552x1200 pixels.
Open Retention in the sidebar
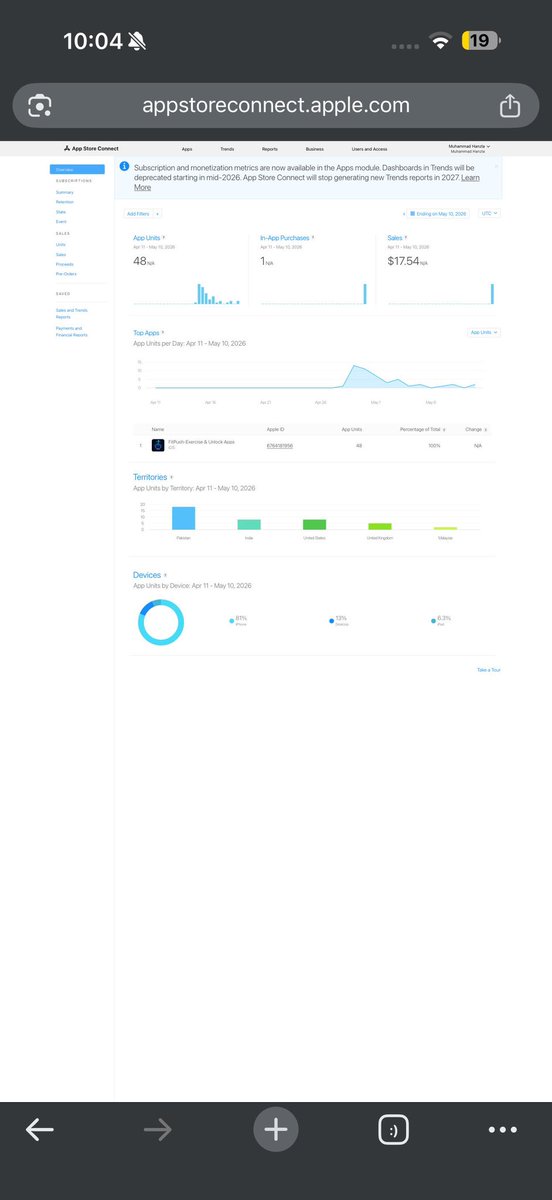(64, 202)
